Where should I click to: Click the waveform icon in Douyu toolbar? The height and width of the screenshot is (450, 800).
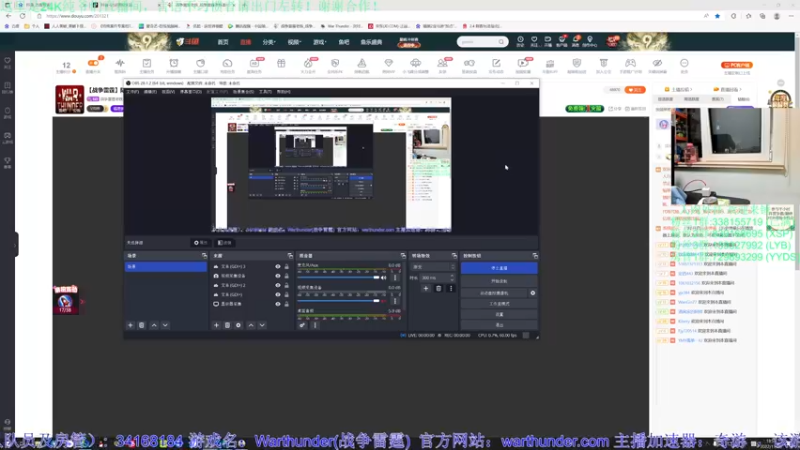(x=120, y=63)
